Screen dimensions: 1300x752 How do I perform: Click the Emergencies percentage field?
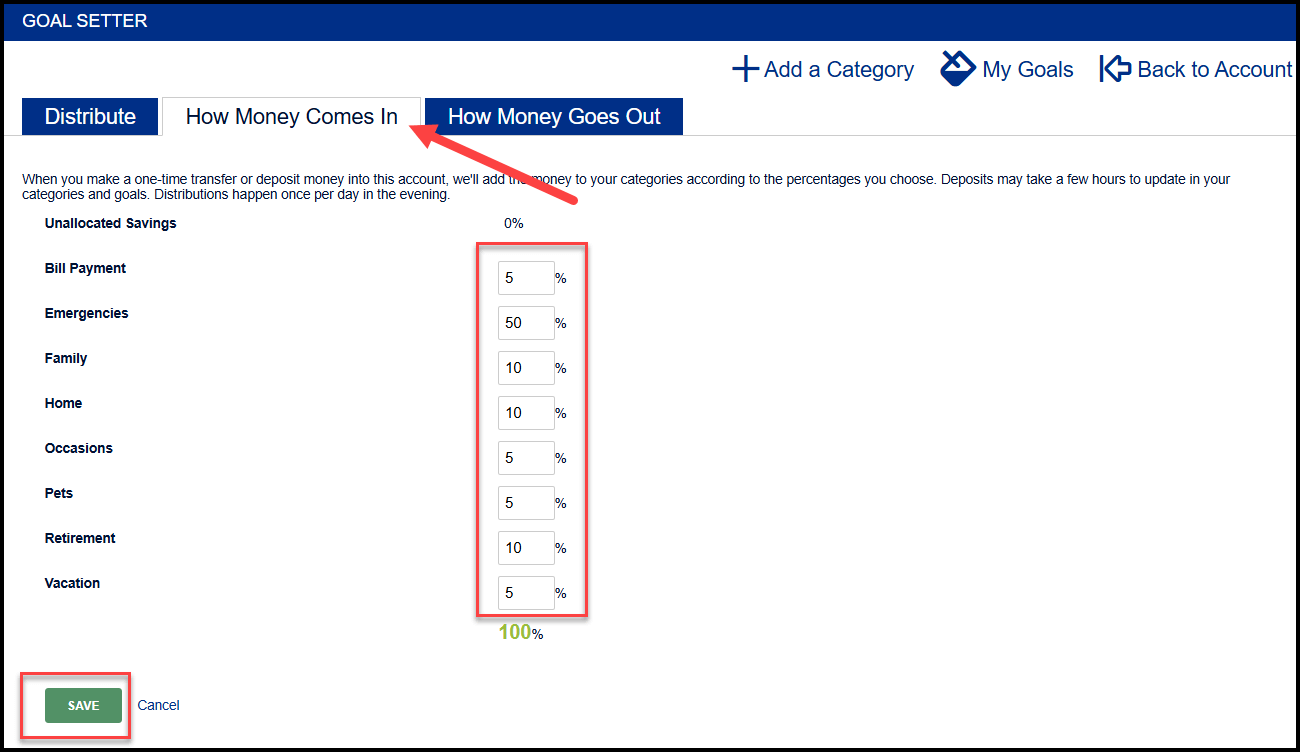[525, 323]
